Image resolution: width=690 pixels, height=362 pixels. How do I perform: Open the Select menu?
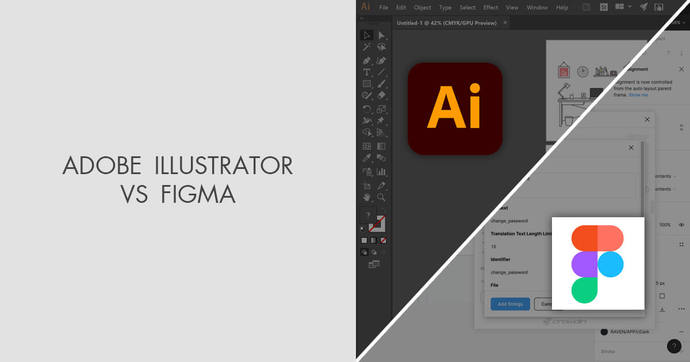pos(467,7)
